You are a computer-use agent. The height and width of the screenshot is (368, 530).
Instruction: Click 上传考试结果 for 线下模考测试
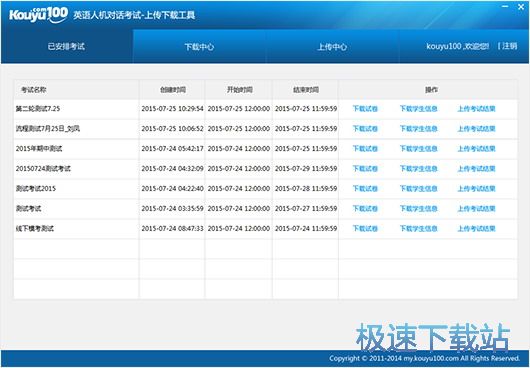coord(476,228)
